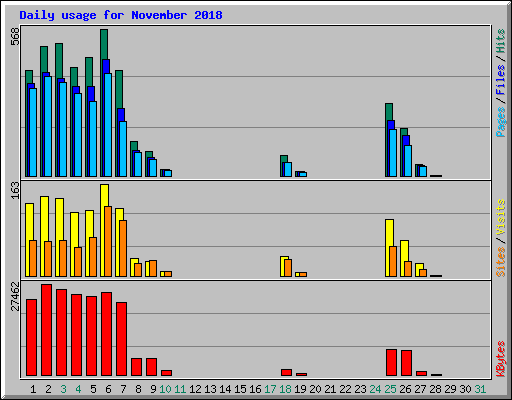Click day 18 on the x-axis
The width and height of the screenshot is (512, 400).
285,389
